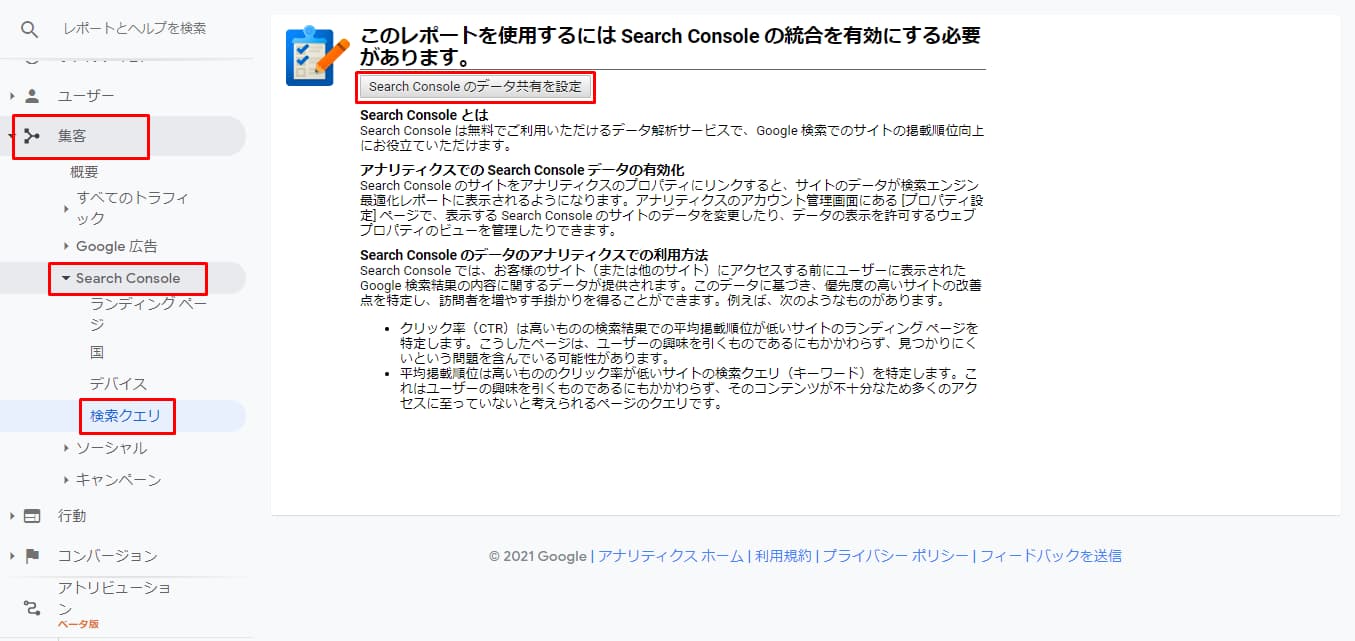Open the 集客 menu item
1355x641 pixels.
click(x=72, y=136)
